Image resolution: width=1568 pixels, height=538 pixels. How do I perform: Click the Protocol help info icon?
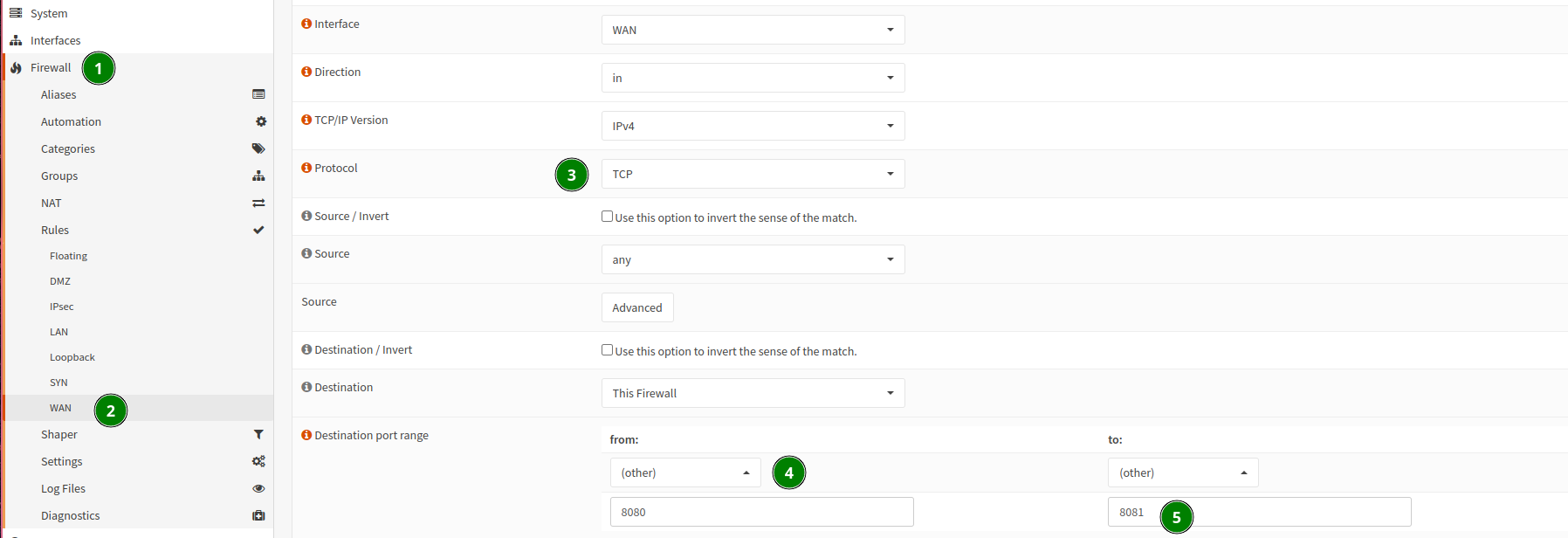[x=306, y=168]
